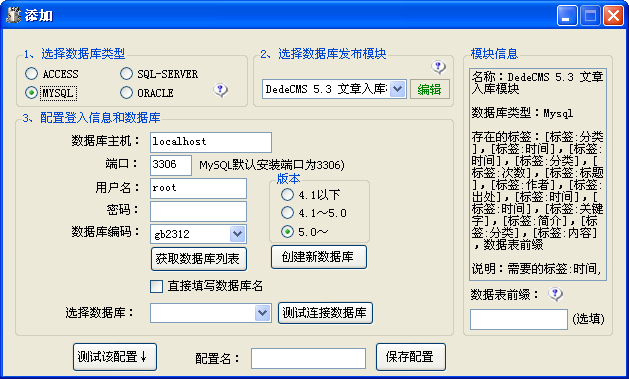
Task: Focus the 密码 password field
Action: [x=198, y=211]
